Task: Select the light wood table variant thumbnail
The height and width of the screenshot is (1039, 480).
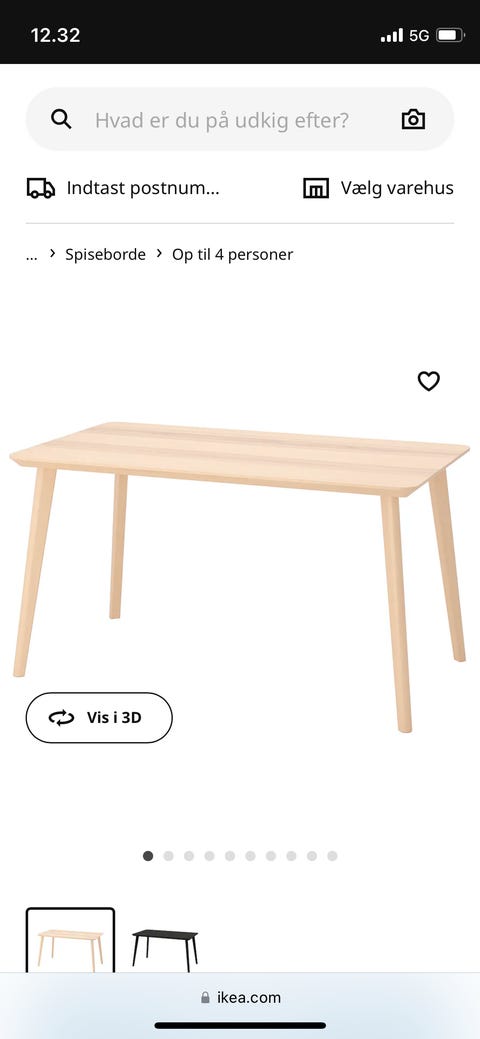Action: tap(70, 940)
